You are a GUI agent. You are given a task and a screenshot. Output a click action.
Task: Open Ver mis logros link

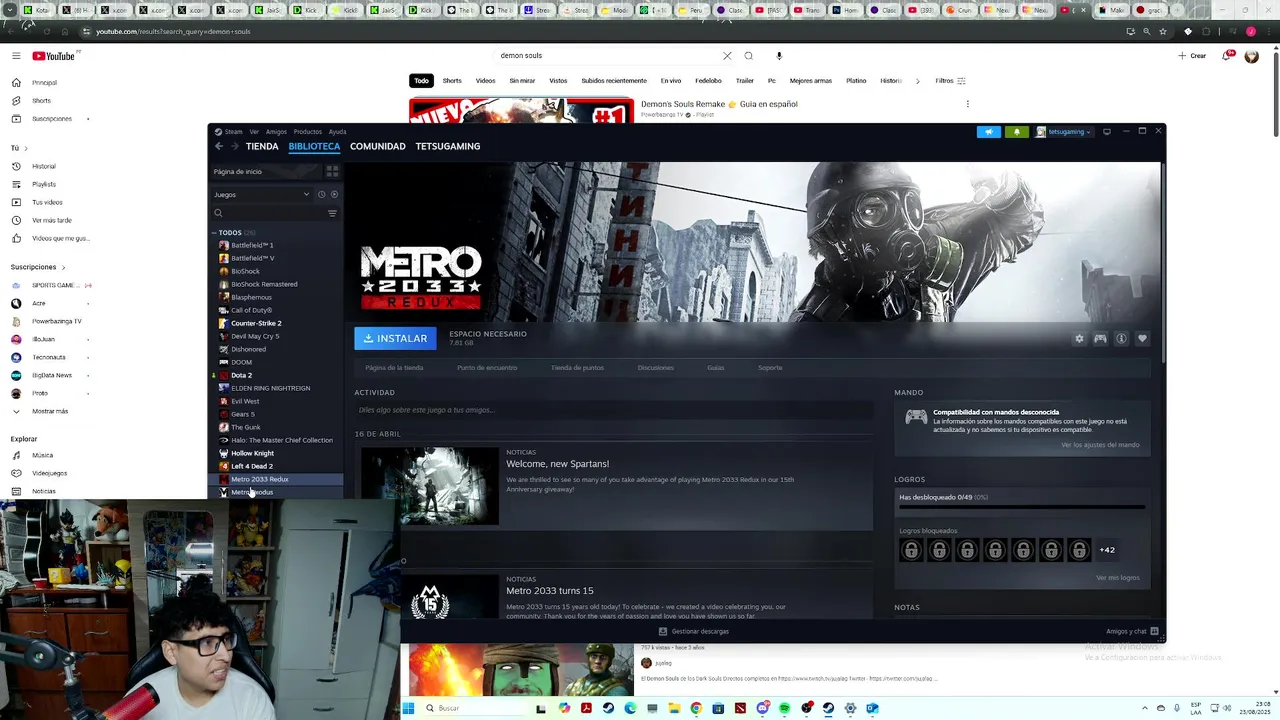click(x=1117, y=578)
